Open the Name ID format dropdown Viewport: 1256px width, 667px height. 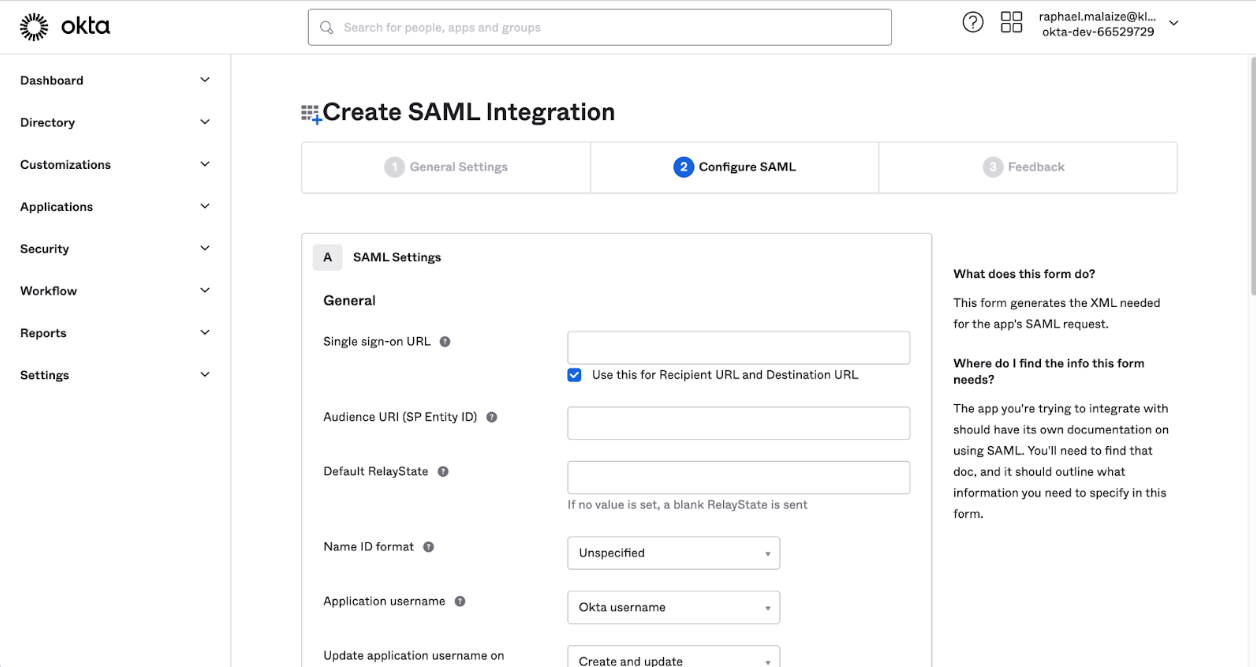[x=673, y=553]
